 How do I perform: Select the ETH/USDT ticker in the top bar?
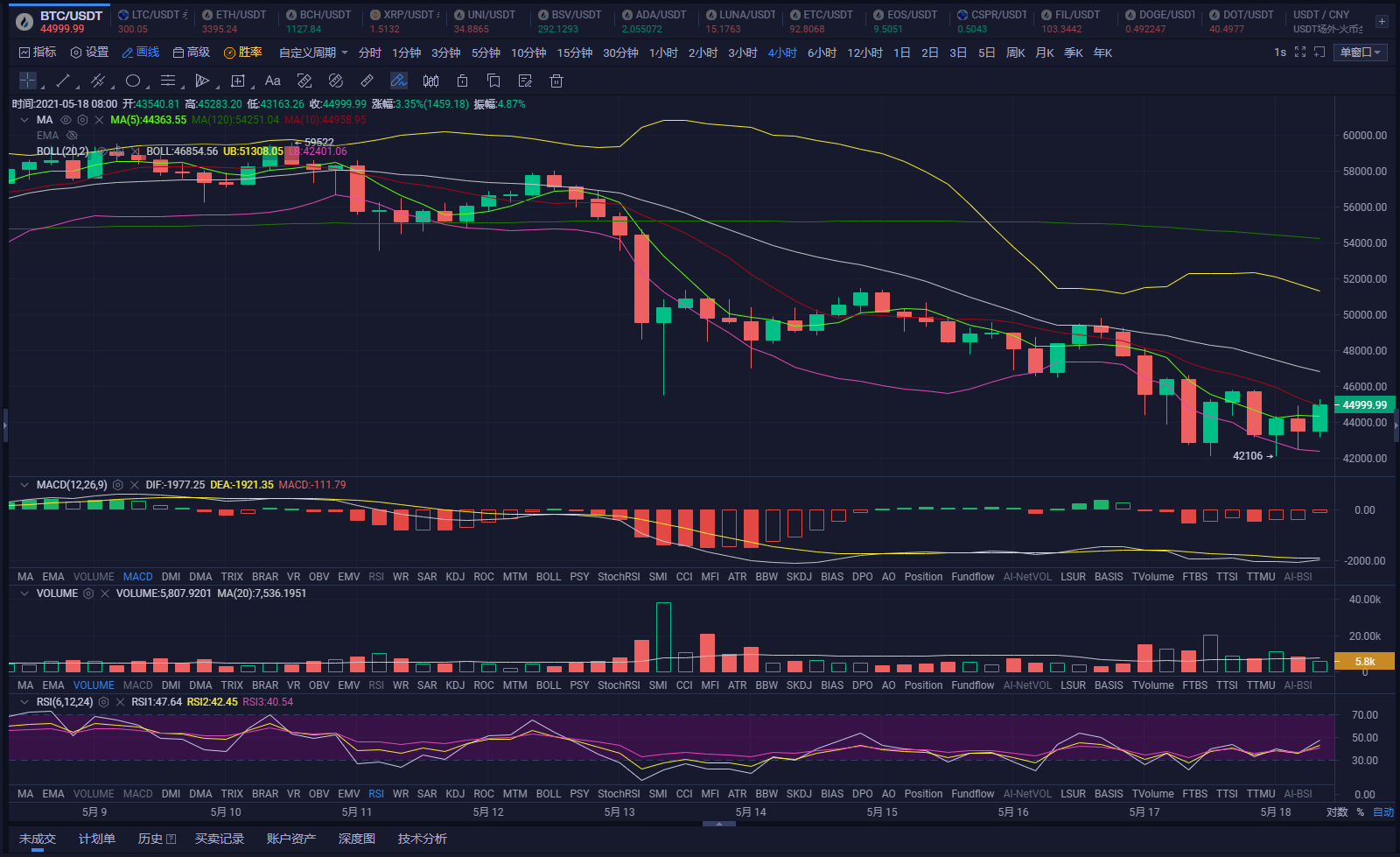click(x=234, y=19)
